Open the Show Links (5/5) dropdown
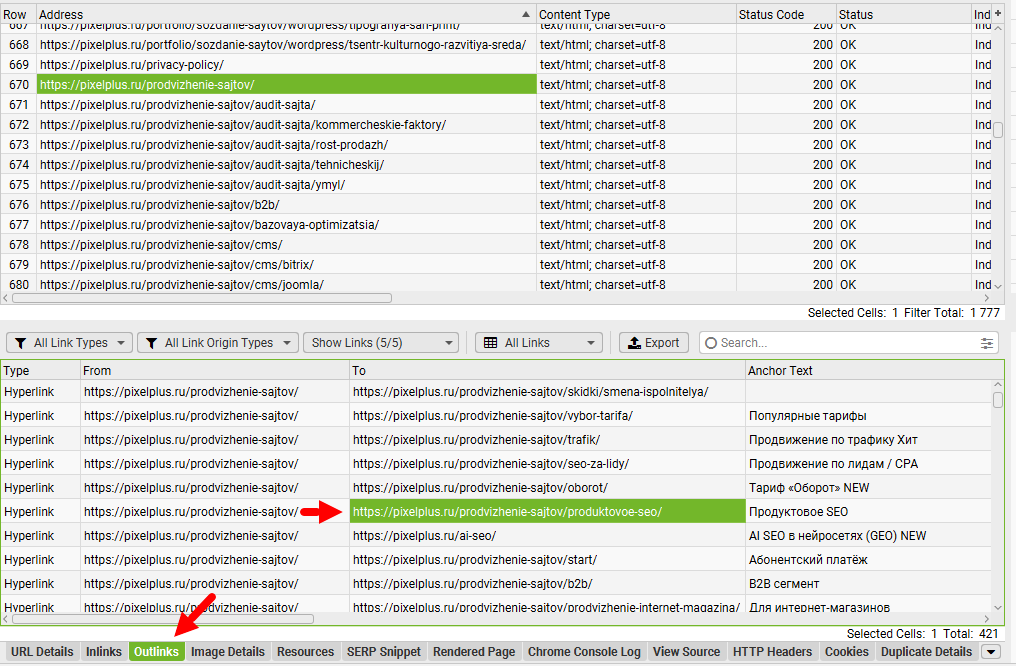Image resolution: width=1016 pixels, height=666 pixels. pos(380,343)
